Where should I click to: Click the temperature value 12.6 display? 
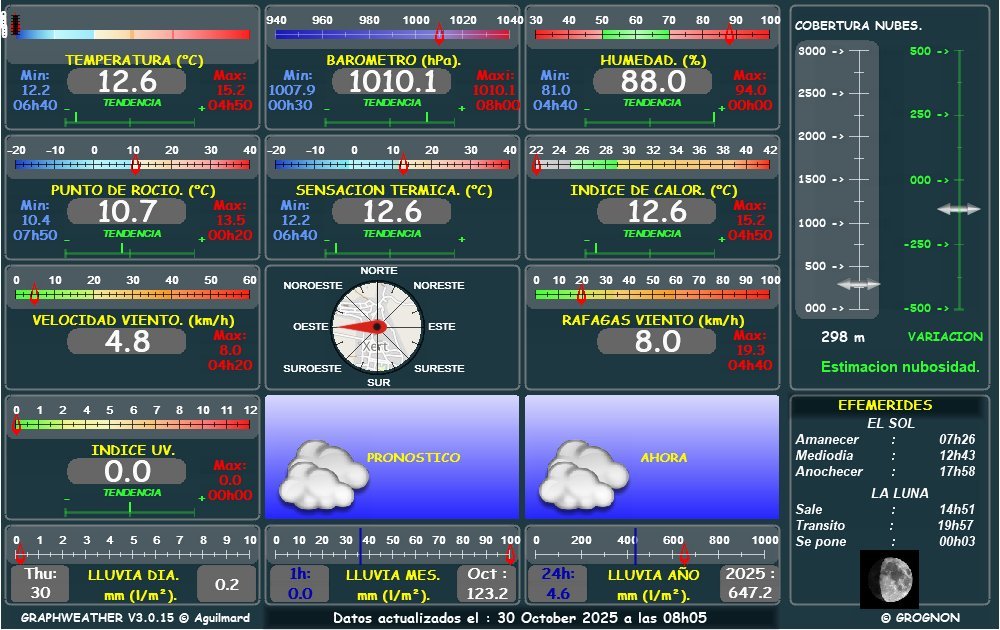click(127, 81)
